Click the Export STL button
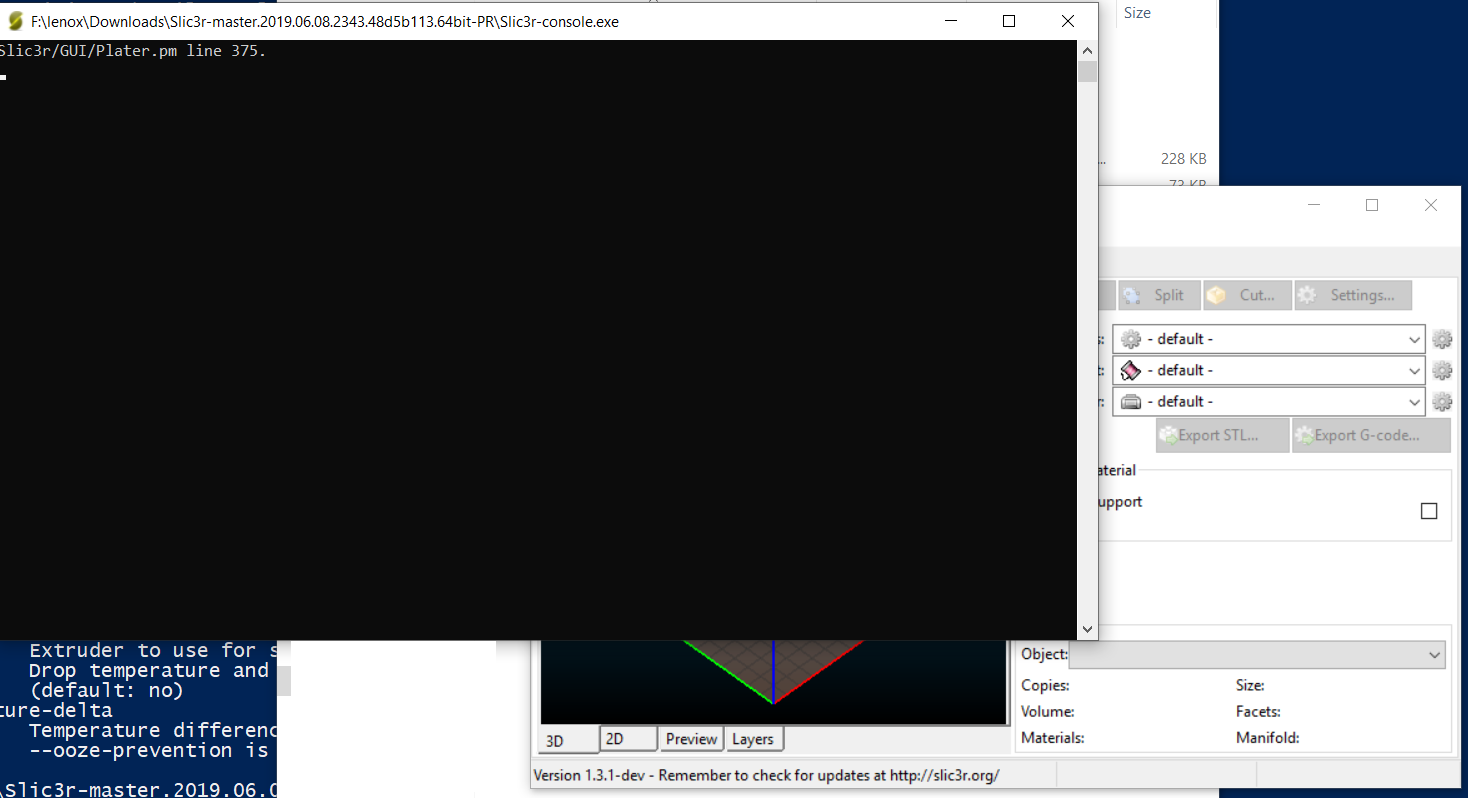The image size is (1468, 798). point(1222,435)
